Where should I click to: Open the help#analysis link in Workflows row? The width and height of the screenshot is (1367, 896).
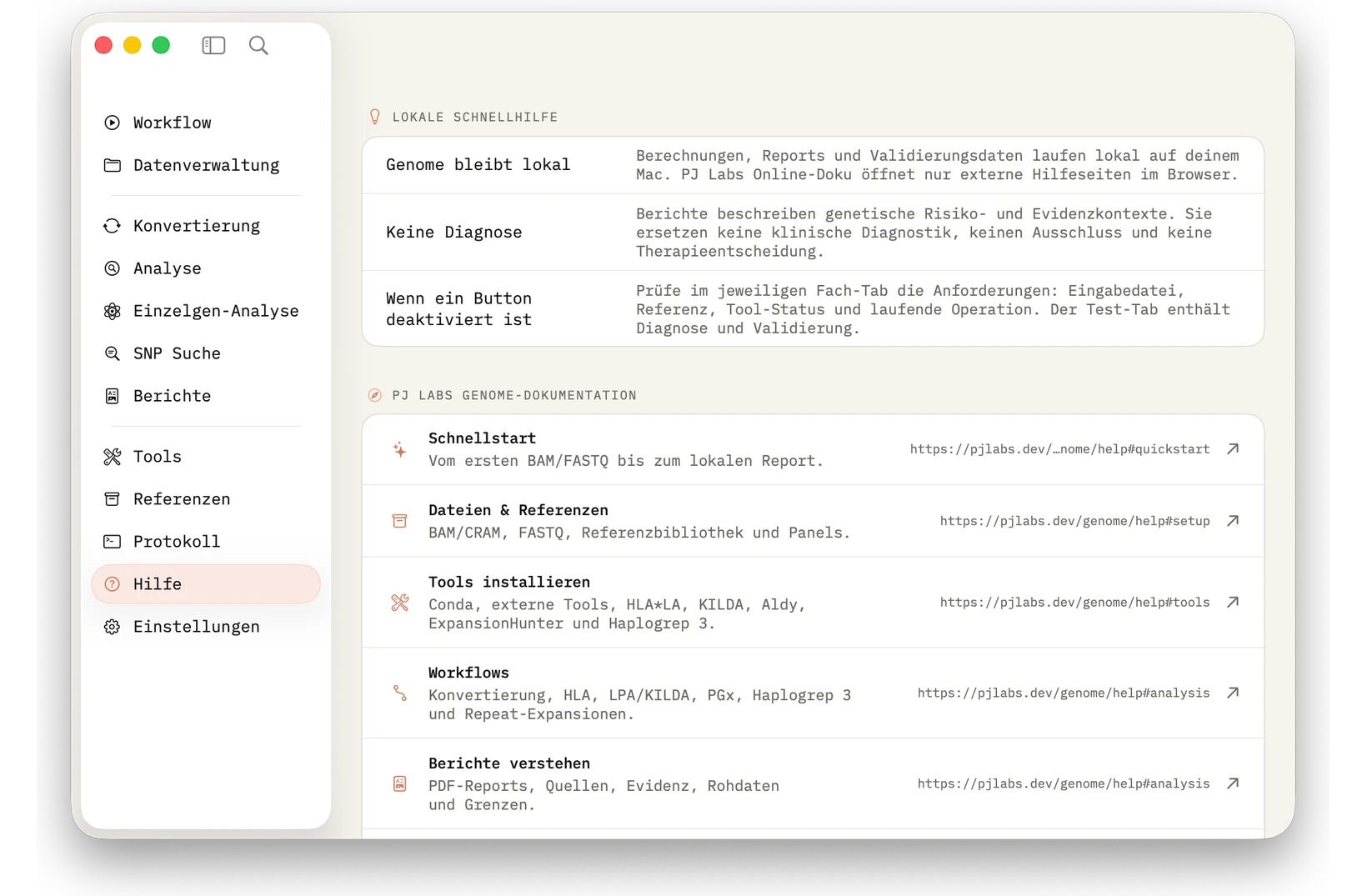tap(1064, 693)
